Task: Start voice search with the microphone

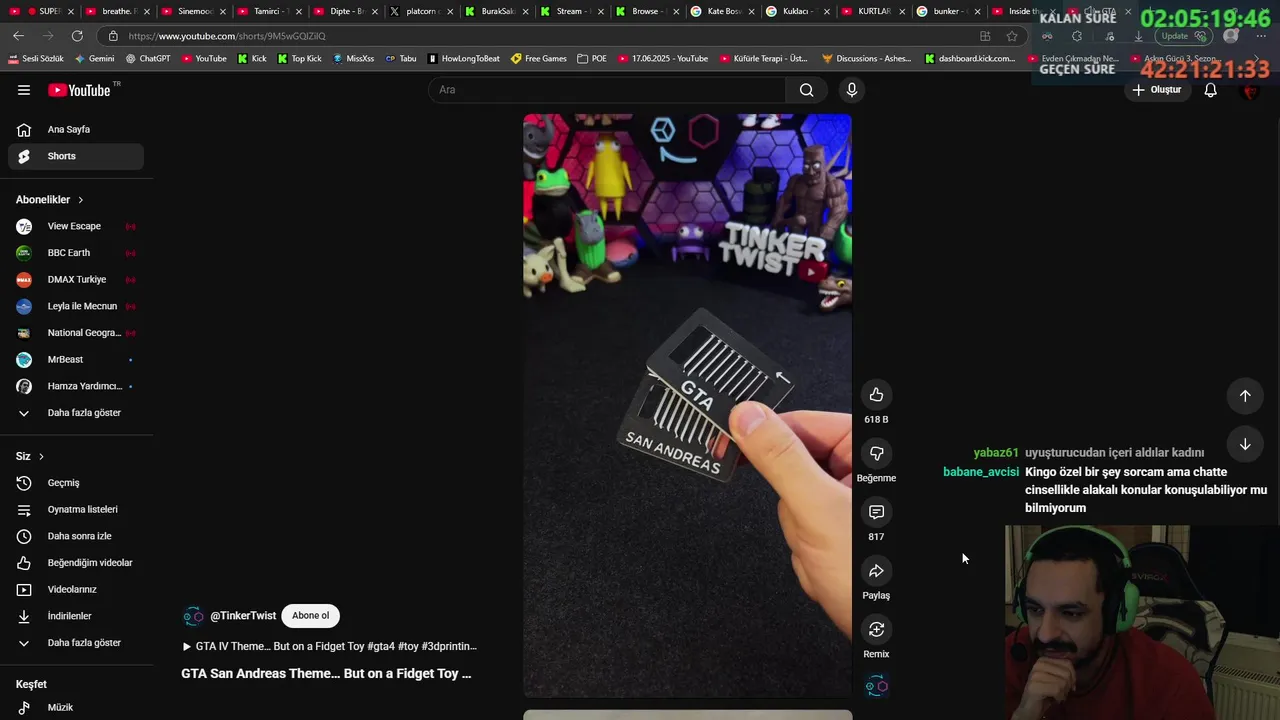Action: point(852,90)
